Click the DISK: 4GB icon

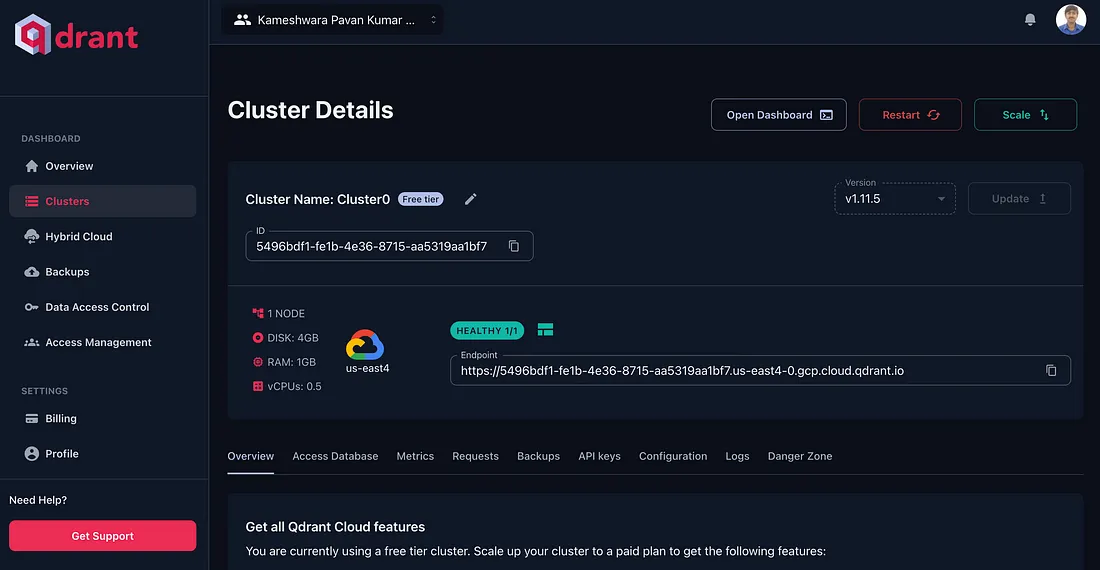[258, 338]
